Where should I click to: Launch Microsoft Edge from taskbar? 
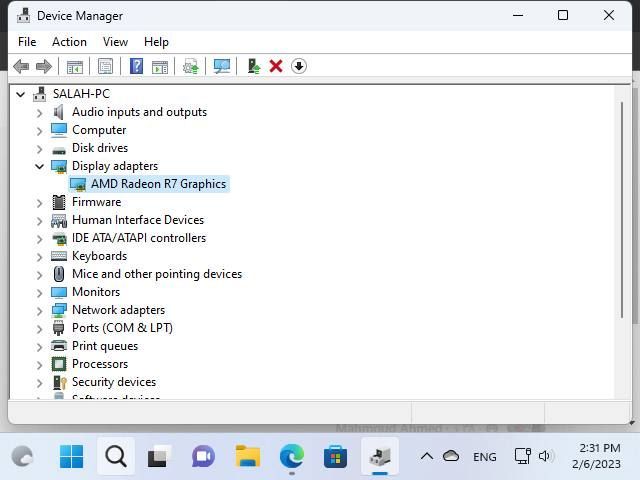click(x=291, y=456)
